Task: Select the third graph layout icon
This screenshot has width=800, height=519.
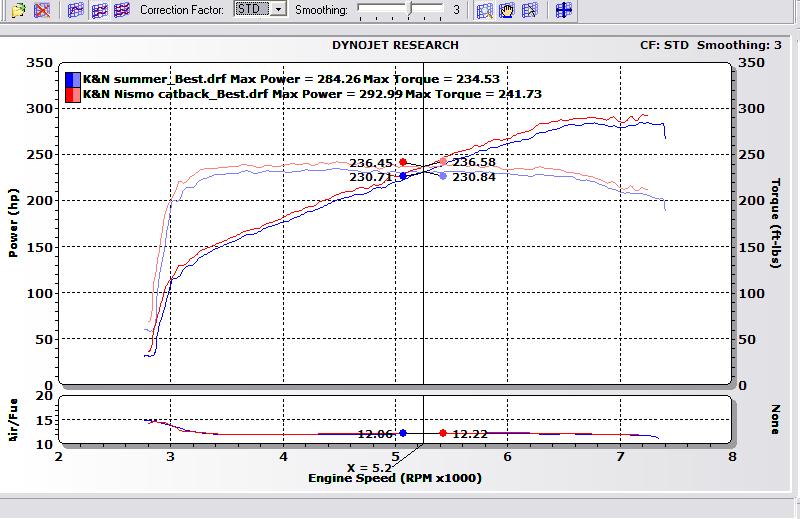Action: [122, 10]
